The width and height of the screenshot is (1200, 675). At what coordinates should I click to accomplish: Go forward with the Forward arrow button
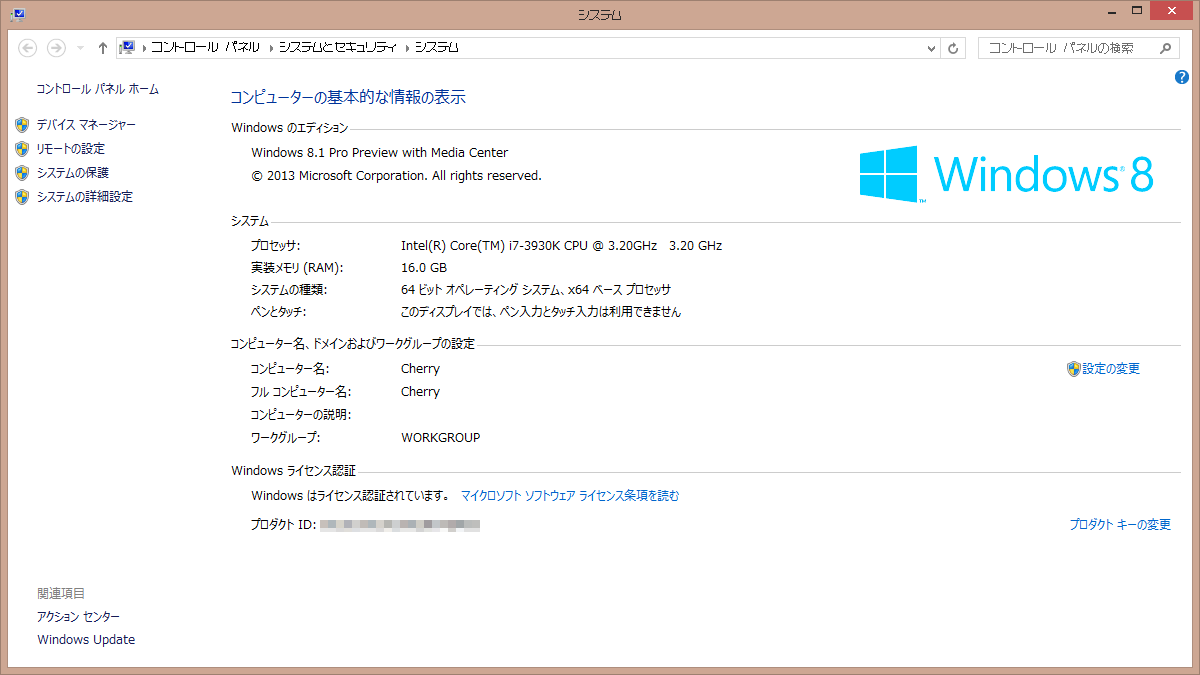(x=57, y=48)
